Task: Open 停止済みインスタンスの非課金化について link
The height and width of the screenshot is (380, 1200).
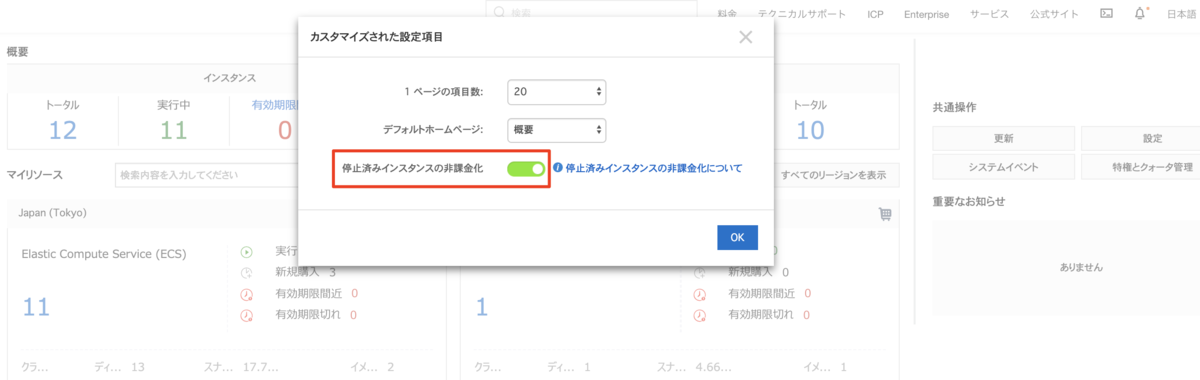Action: coord(654,168)
